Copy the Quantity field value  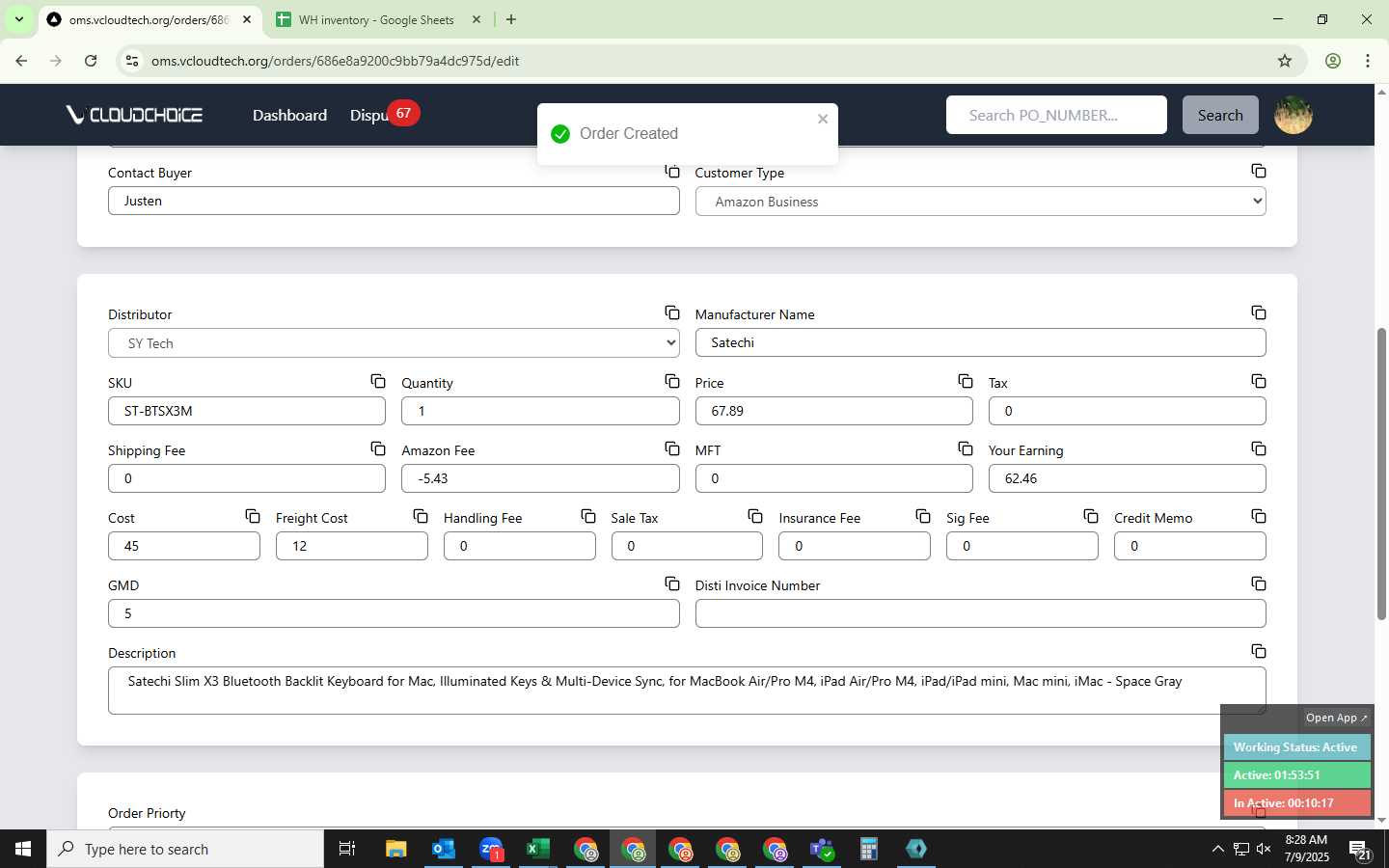tap(672, 381)
